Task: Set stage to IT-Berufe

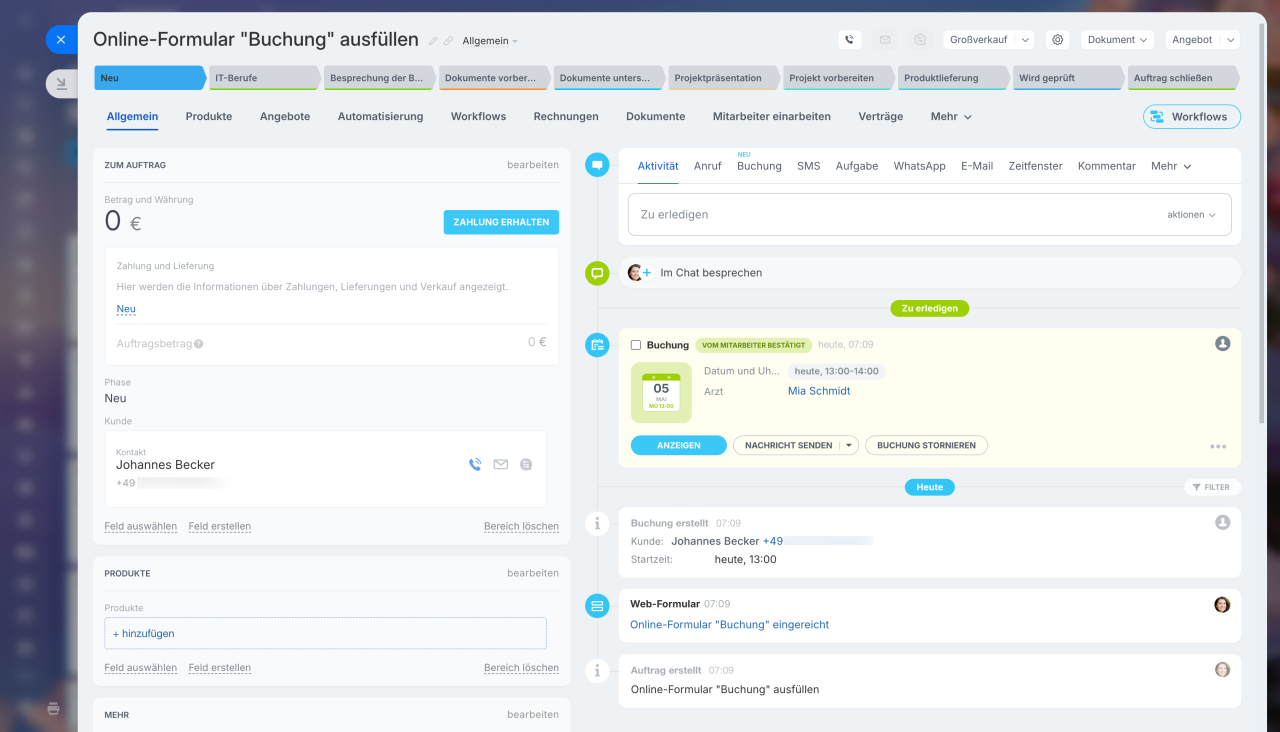Action: [265, 78]
